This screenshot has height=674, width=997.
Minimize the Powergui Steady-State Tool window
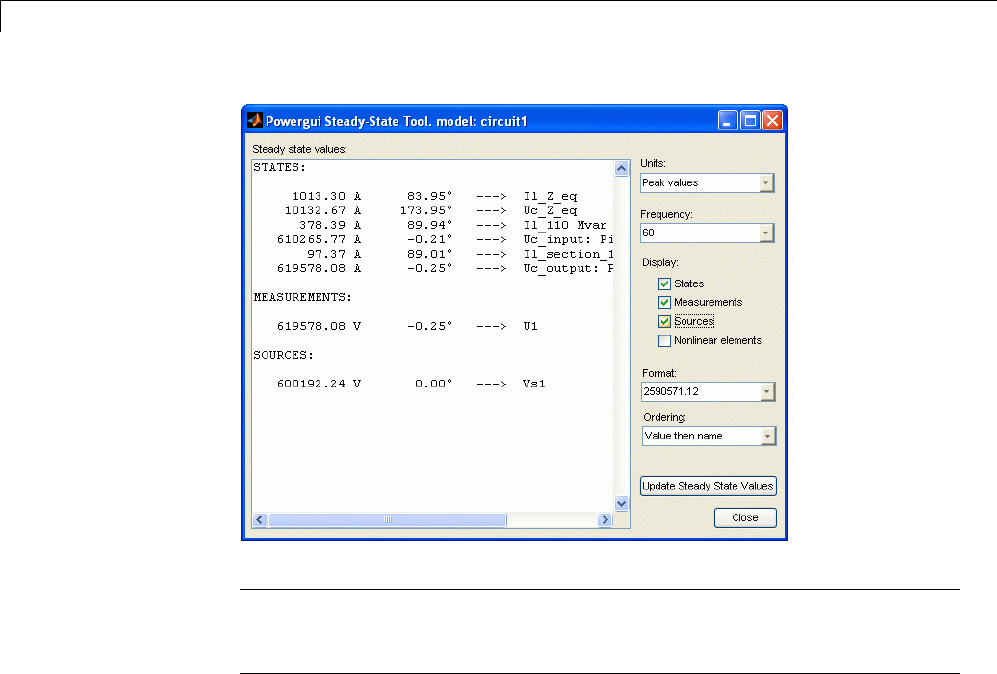point(727,120)
